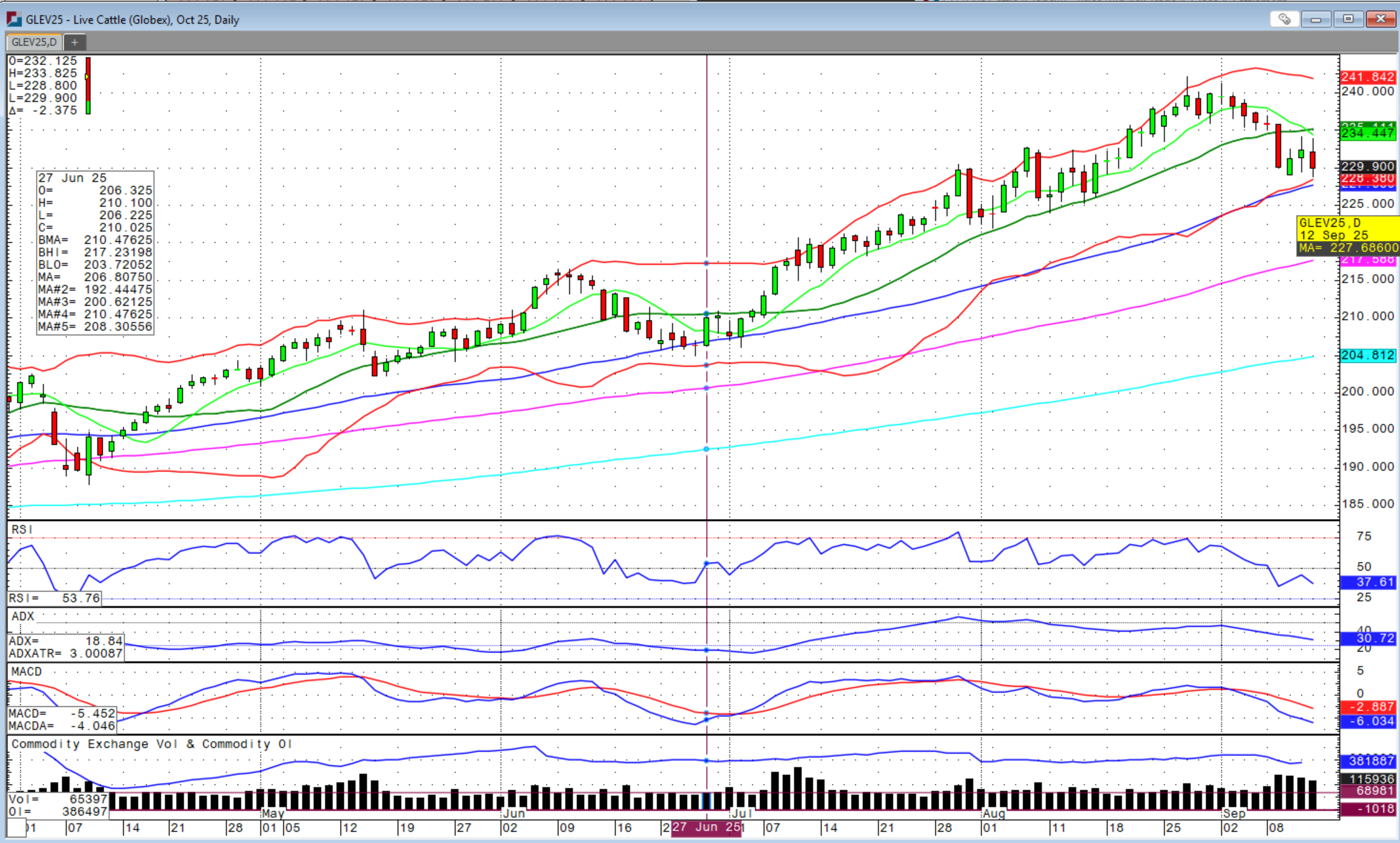Click the BMA= 210.47625 row
The width and height of the screenshot is (1400, 843).
pos(95,239)
